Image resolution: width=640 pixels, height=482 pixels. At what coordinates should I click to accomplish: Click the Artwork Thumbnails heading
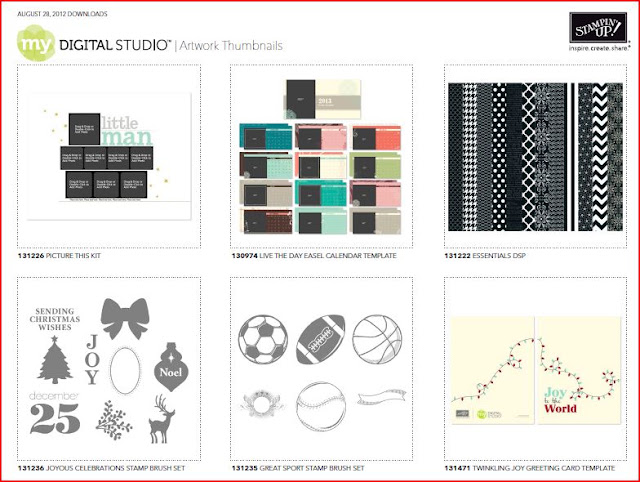[231, 45]
